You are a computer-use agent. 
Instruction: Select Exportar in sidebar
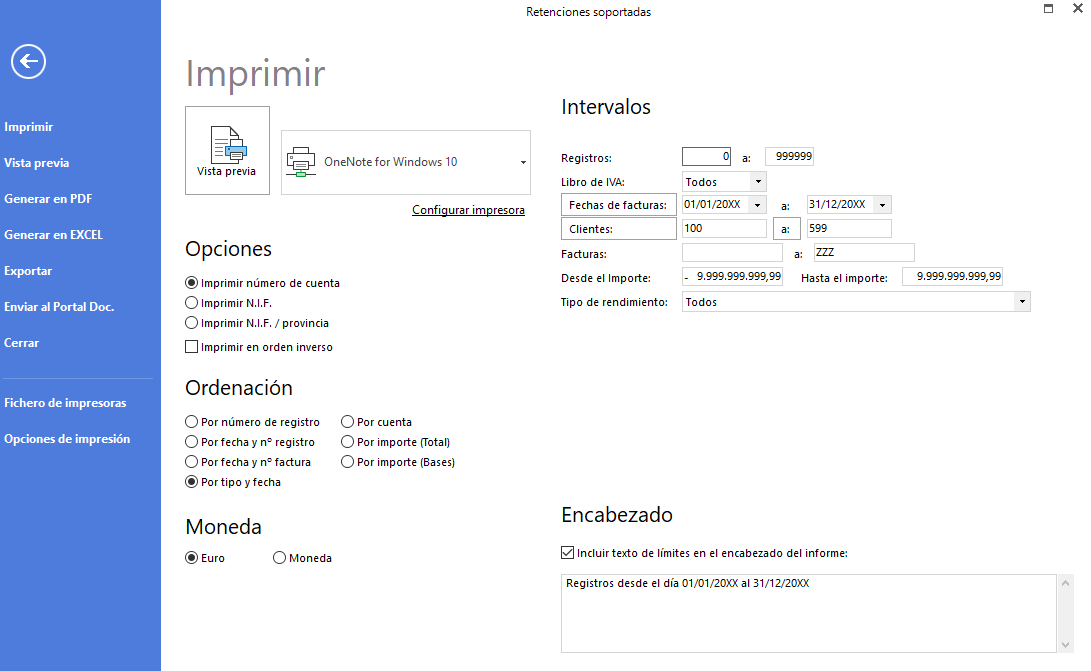click(x=28, y=271)
